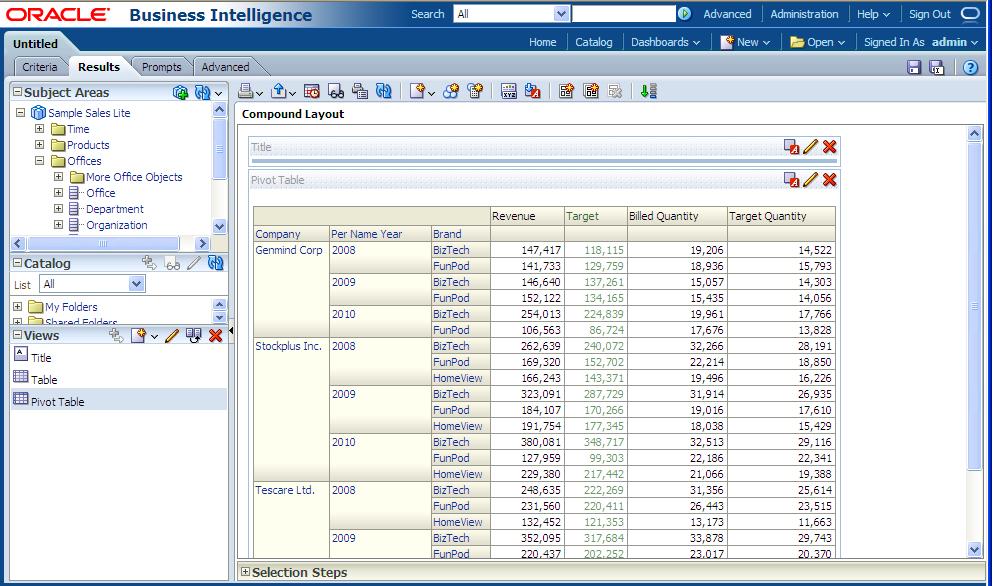This screenshot has width=993, height=586.
Task: Click the Save As disk icon
Action: coord(937,67)
